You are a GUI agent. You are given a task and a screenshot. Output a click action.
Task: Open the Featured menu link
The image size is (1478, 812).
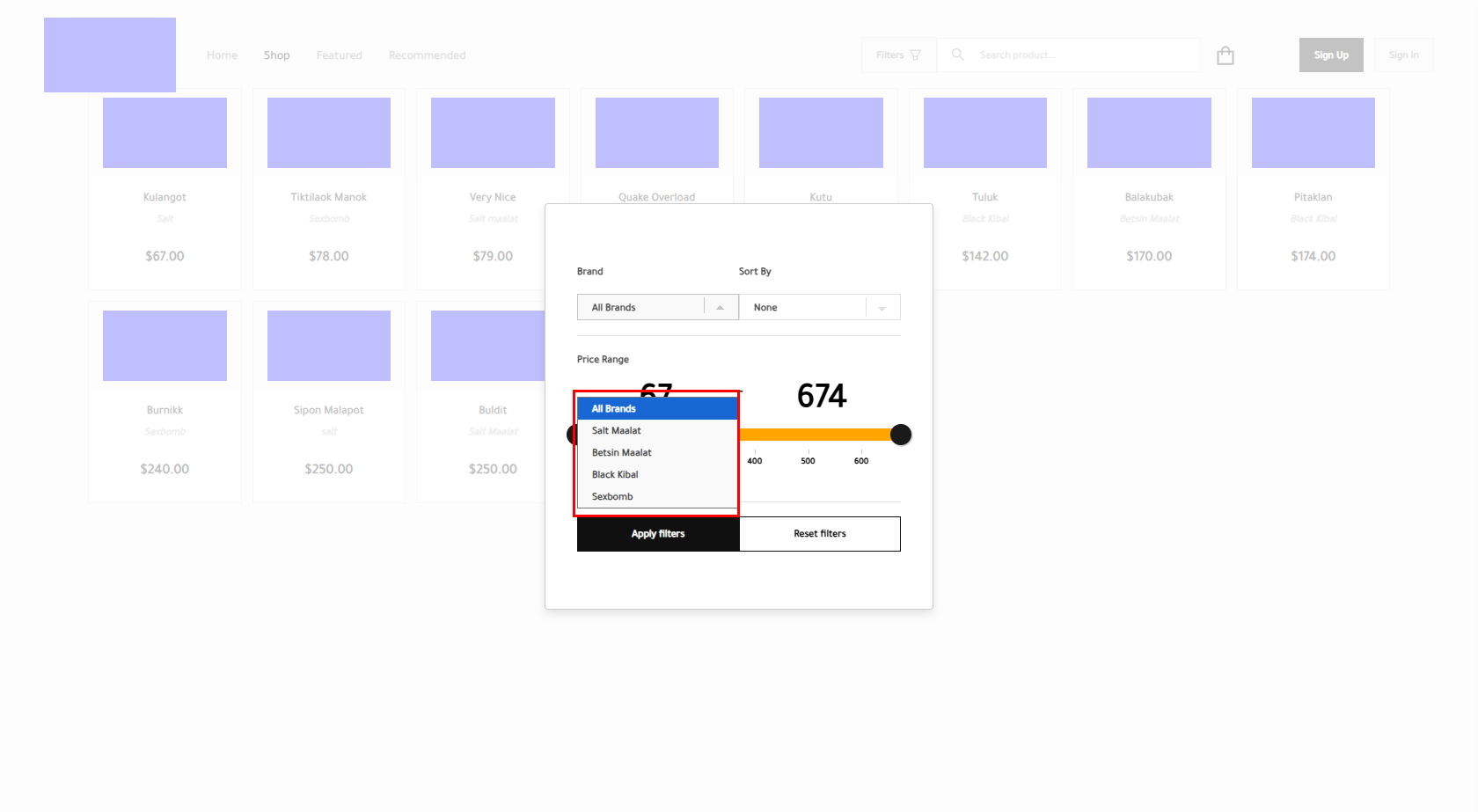pos(339,55)
